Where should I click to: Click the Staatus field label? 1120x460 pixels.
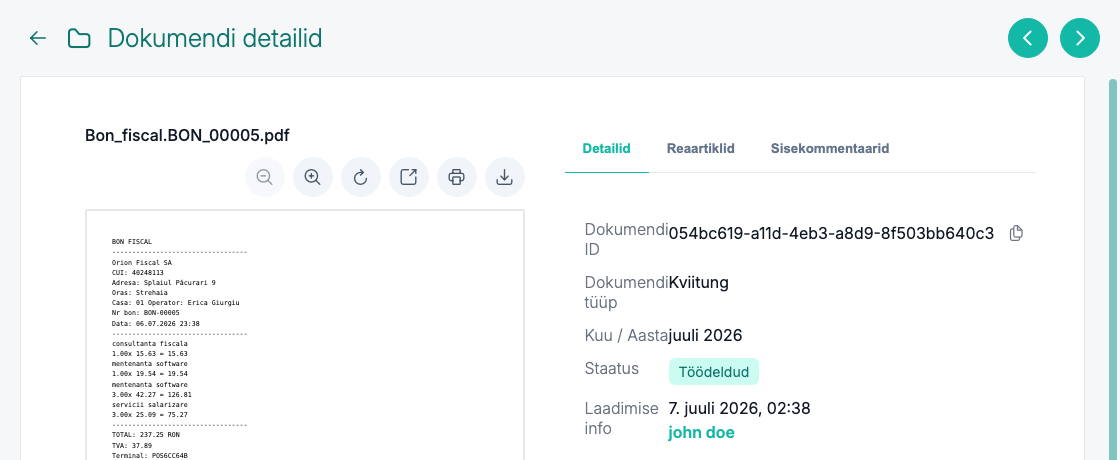(611, 369)
